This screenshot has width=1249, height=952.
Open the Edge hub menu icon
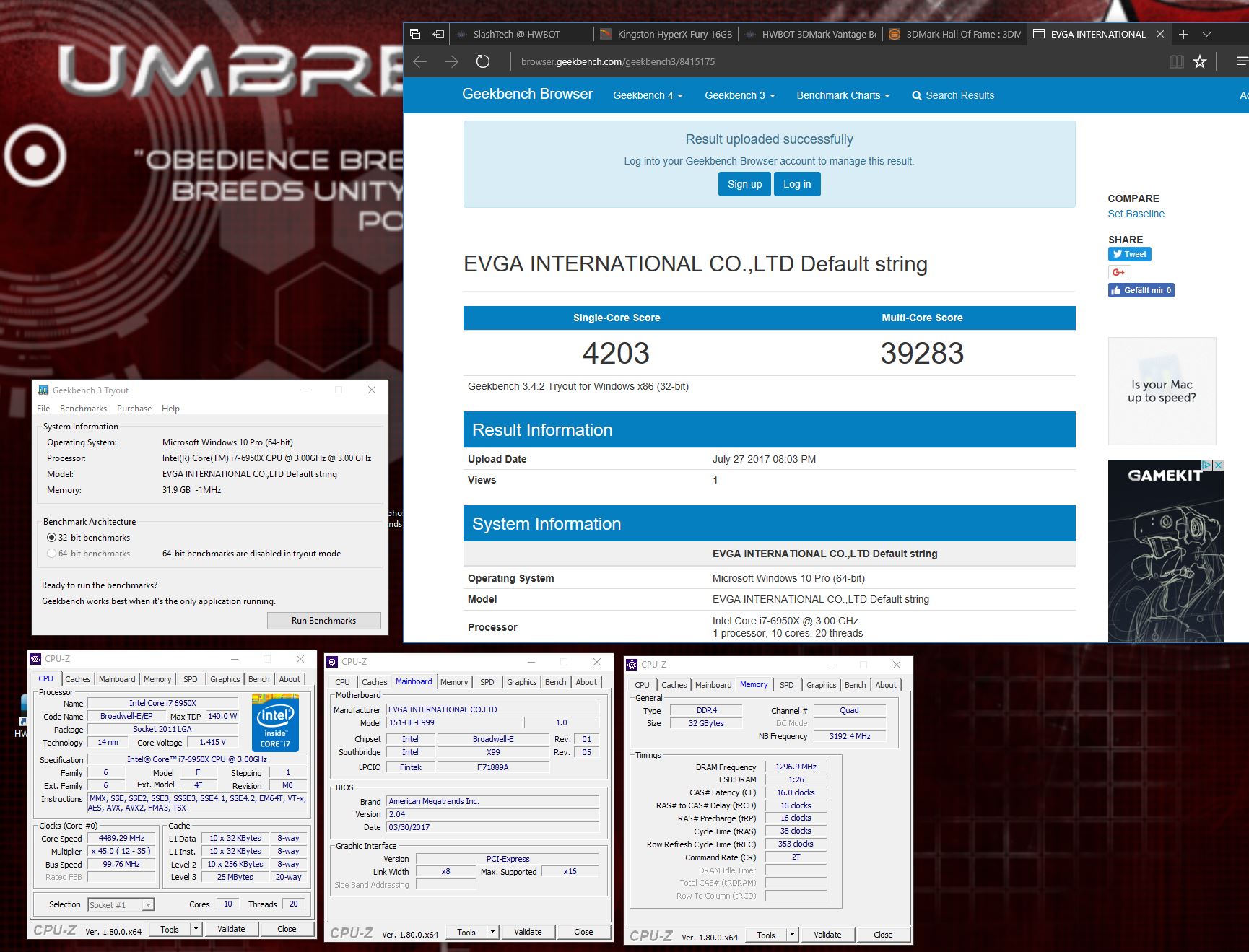coord(1242,62)
